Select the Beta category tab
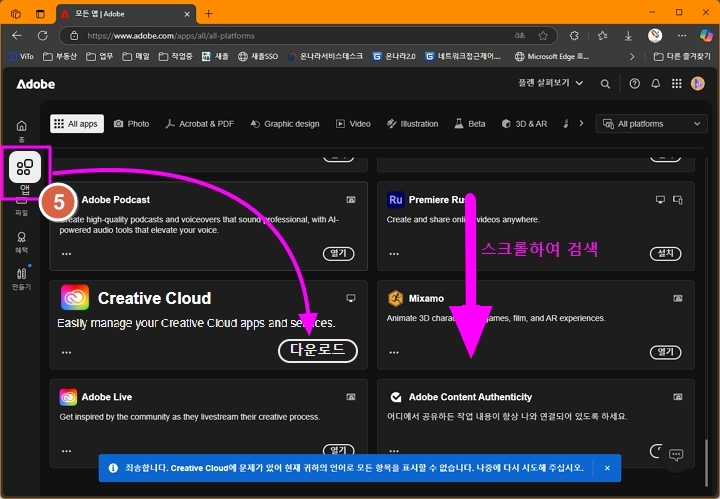Screen dimensions: 720x499 pos(470,124)
